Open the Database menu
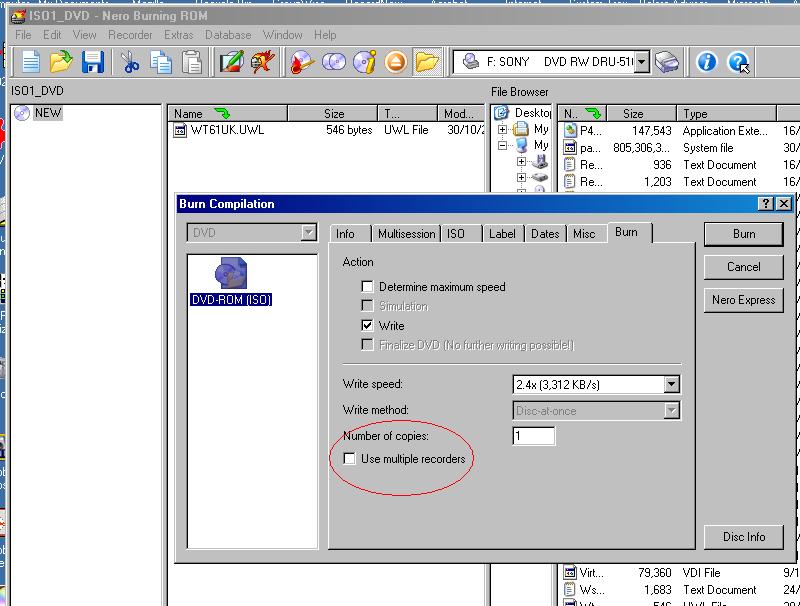 [x=228, y=35]
